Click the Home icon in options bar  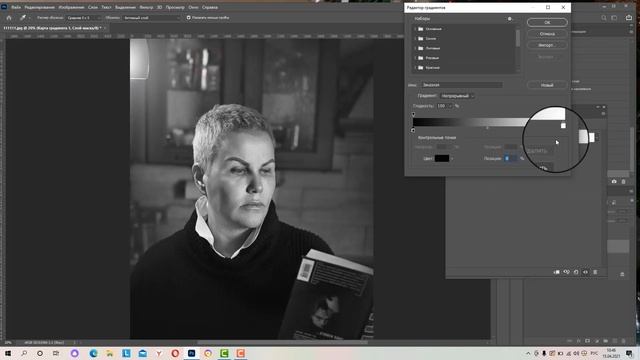point(9,18)
